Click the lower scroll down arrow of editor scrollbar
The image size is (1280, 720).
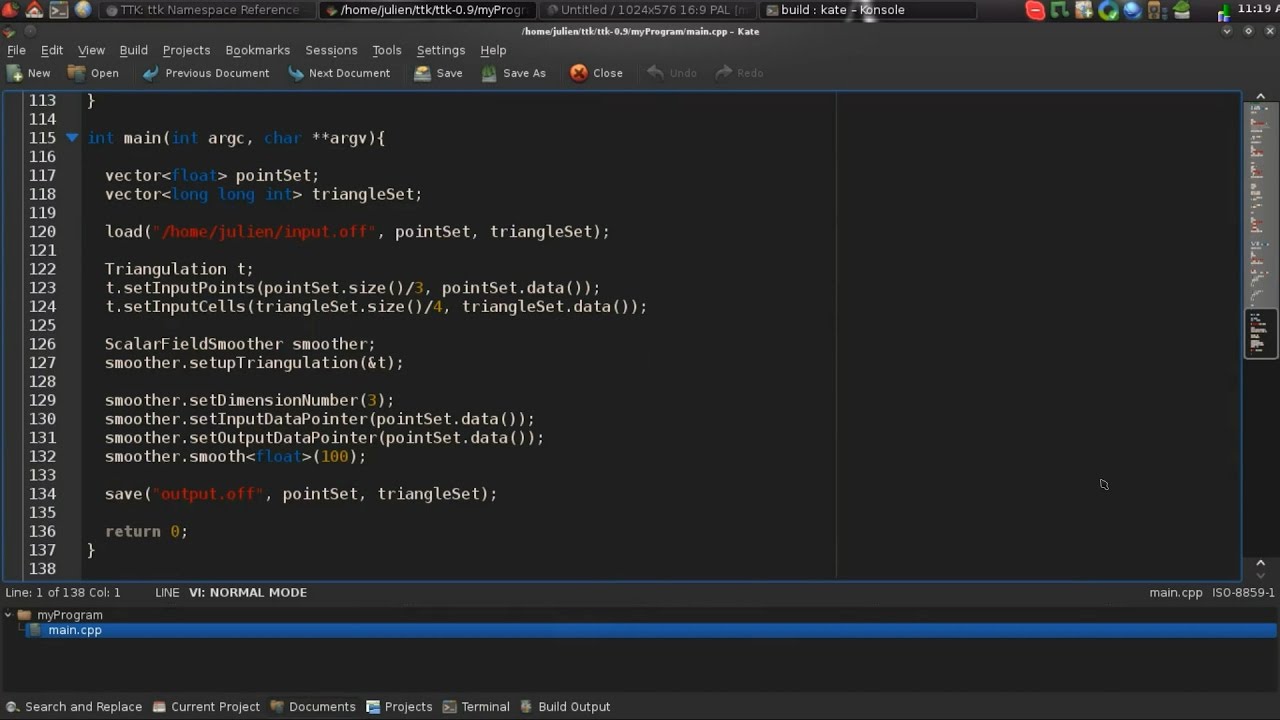pos(1260,575)
